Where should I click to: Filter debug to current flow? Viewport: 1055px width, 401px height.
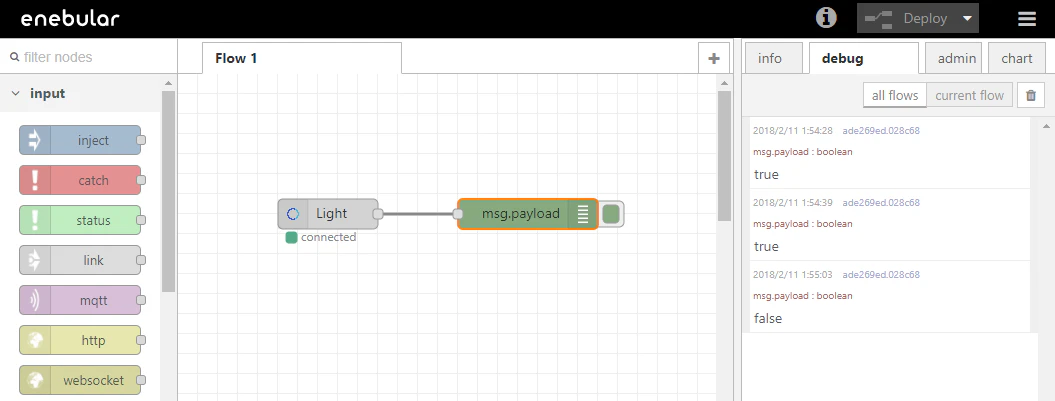969,96
